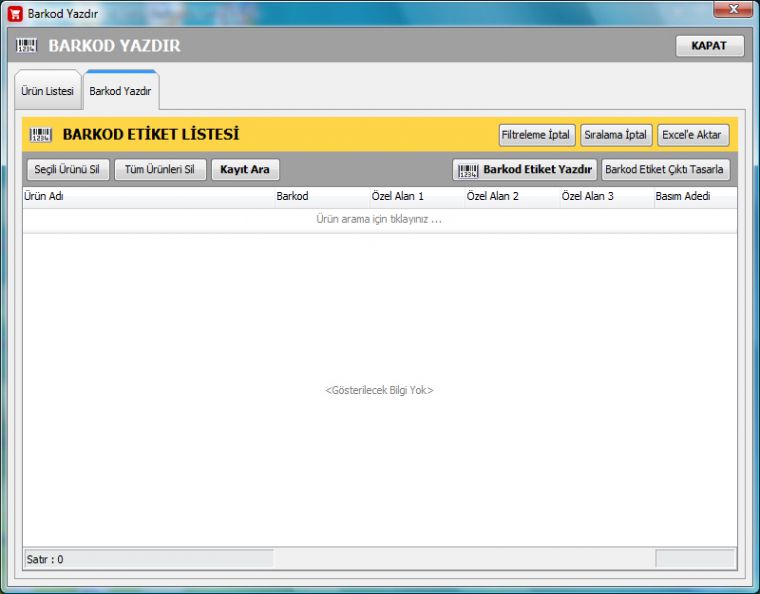This screenshot has width=760, height=594.
Task: Export list with Excel'e Aktar button
Action: [x=693, y=135]
